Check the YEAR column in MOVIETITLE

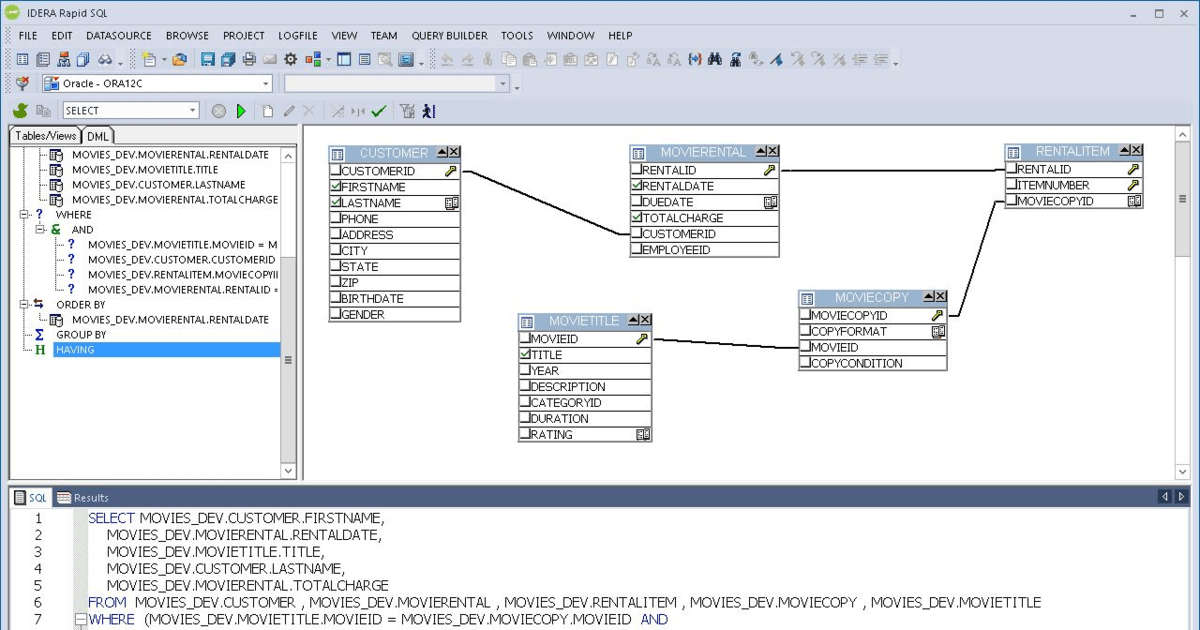524,370
